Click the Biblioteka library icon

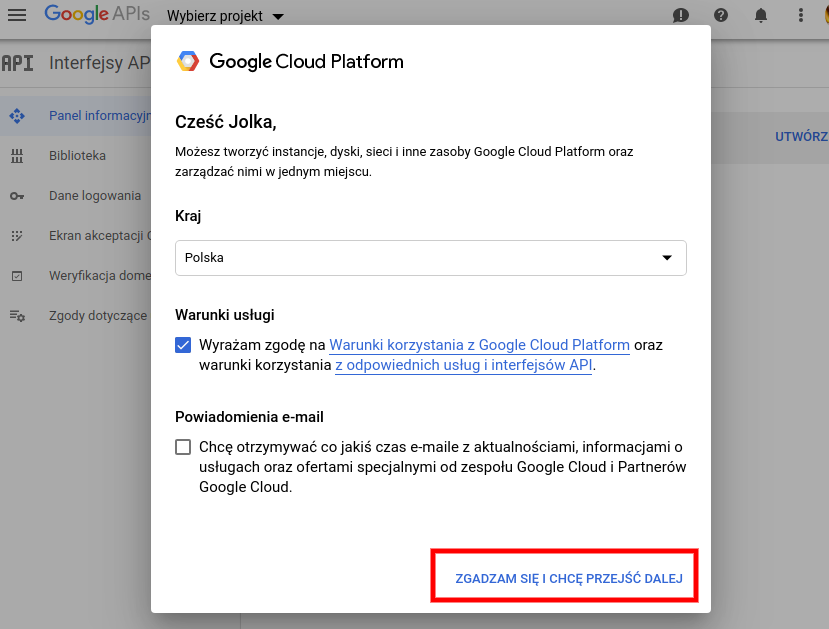click(17, 156)
